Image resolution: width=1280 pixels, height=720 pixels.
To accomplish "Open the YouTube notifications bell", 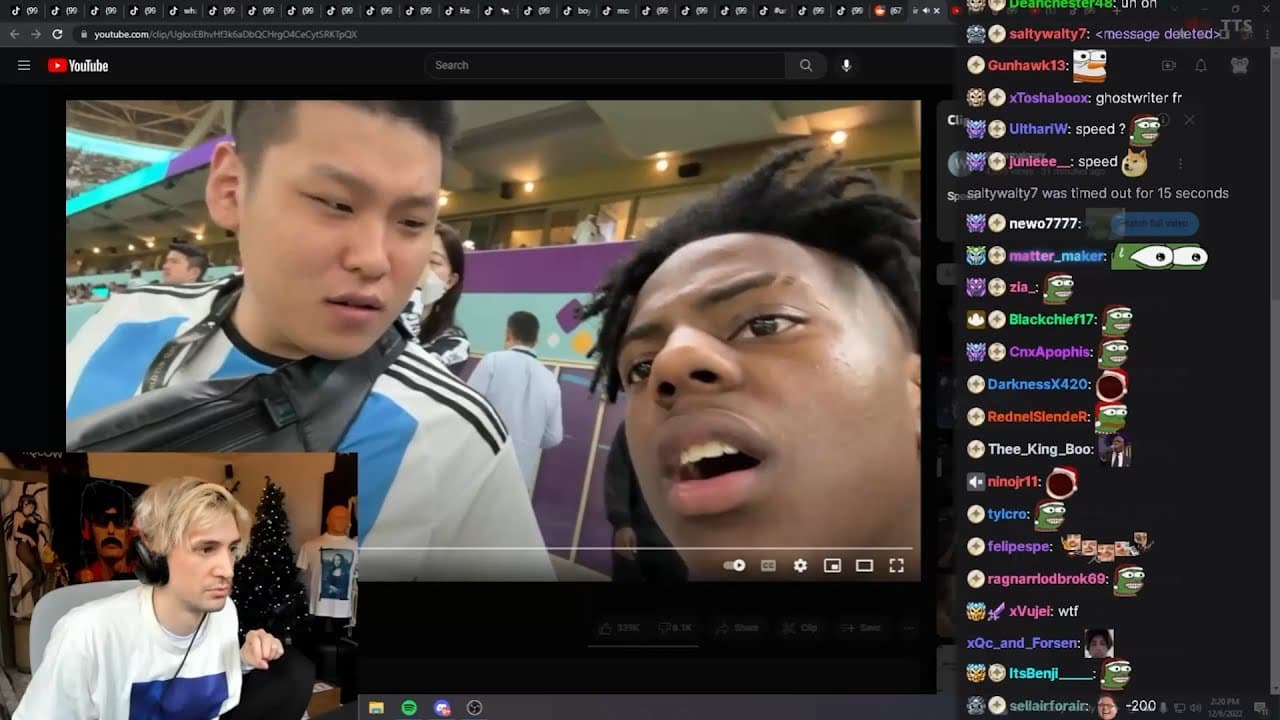I will click(x=1201, y=66).
